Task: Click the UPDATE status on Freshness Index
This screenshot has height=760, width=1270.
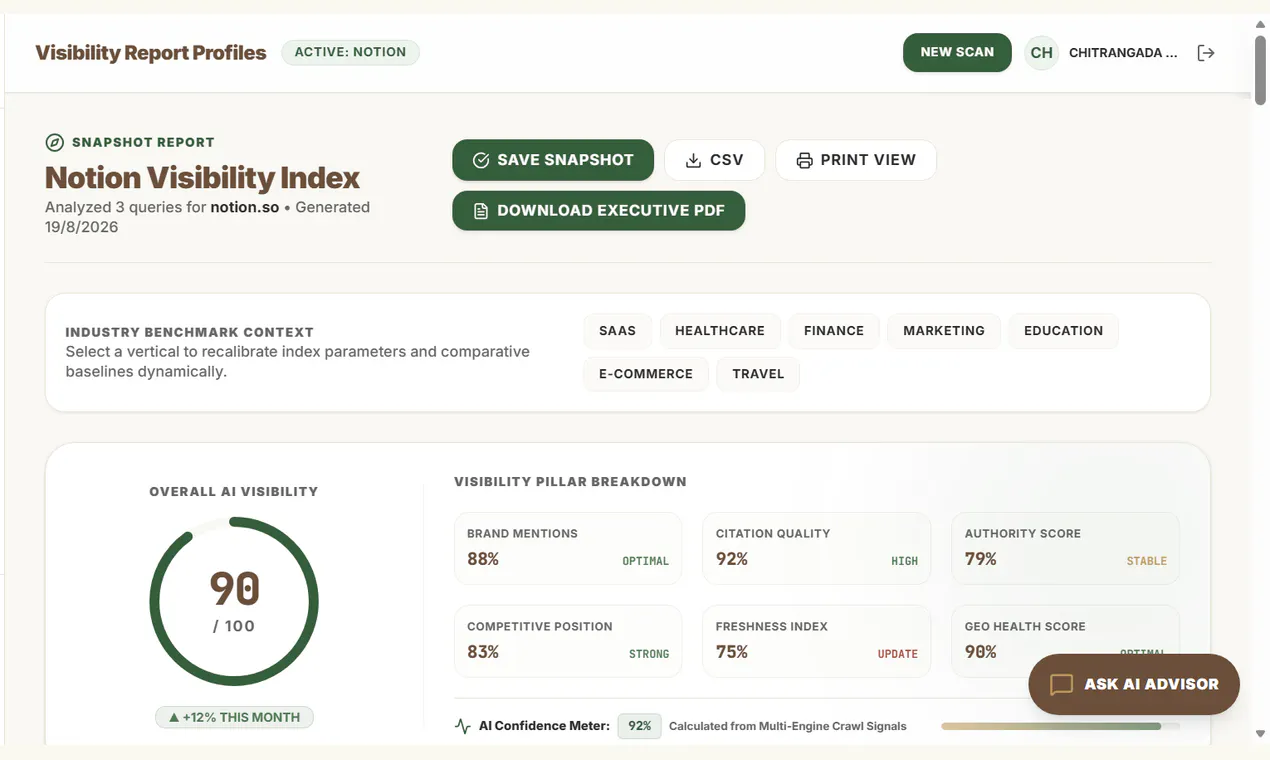Action: click(897, 654)
